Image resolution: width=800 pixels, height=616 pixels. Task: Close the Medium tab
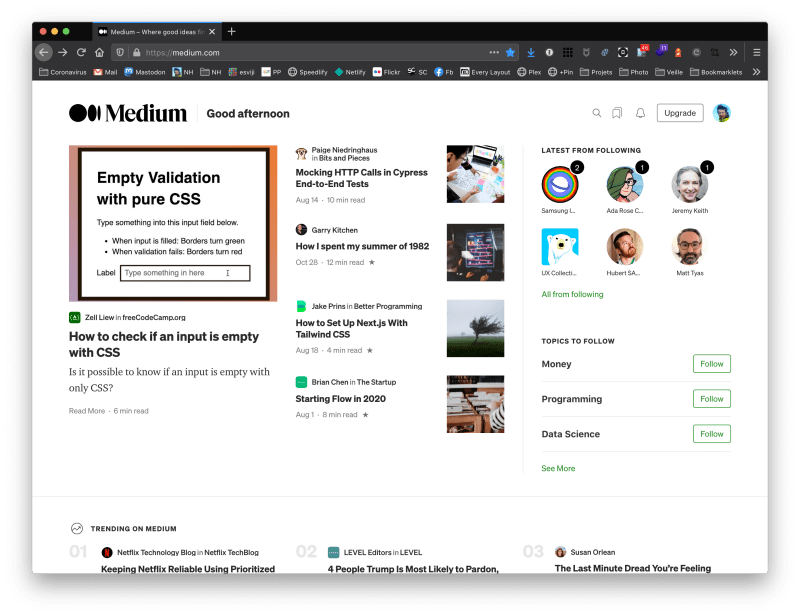[x=212, y=32]
